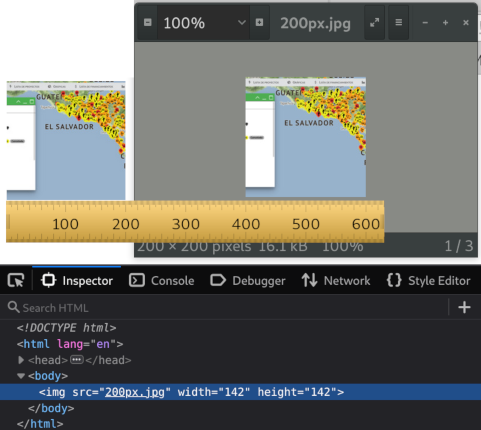The height and width of the screenshot is (430, 481).
Task: Click the map image inside the viewer
Action: pyautogui.click(x=306, y=137)
